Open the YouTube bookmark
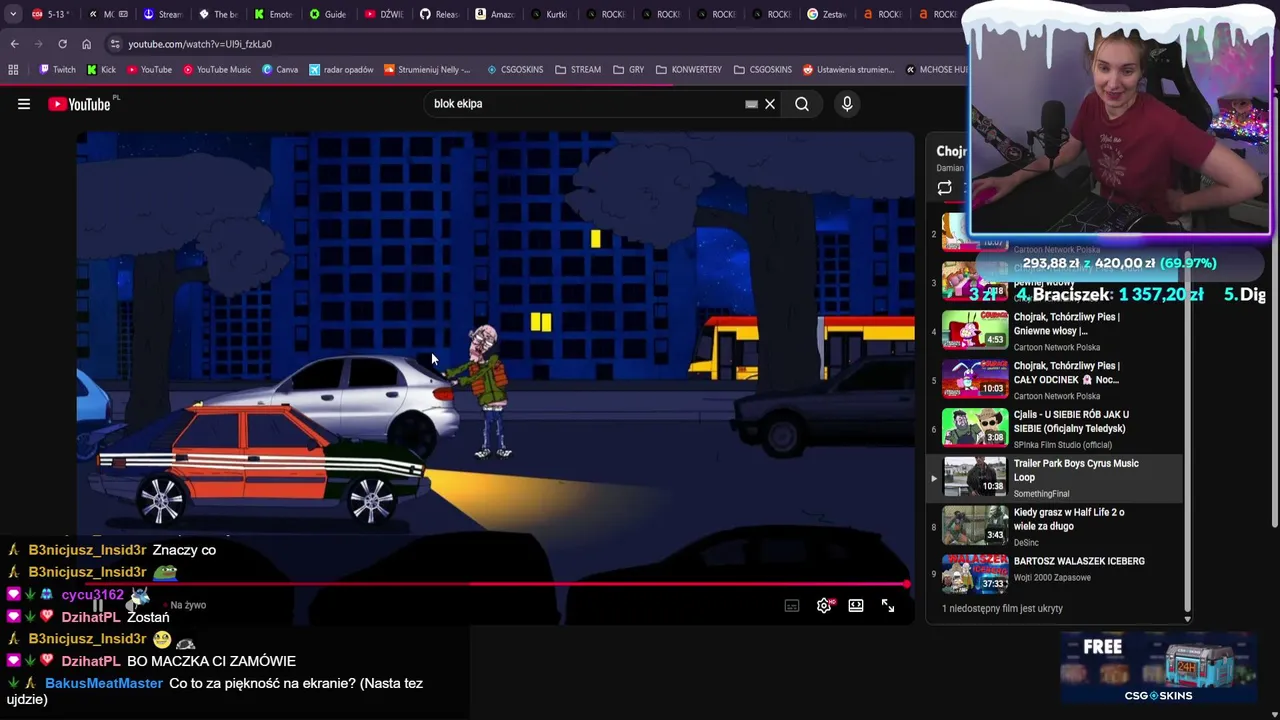The height and width of the screenshot is (720, 1280). coord(149,70)
